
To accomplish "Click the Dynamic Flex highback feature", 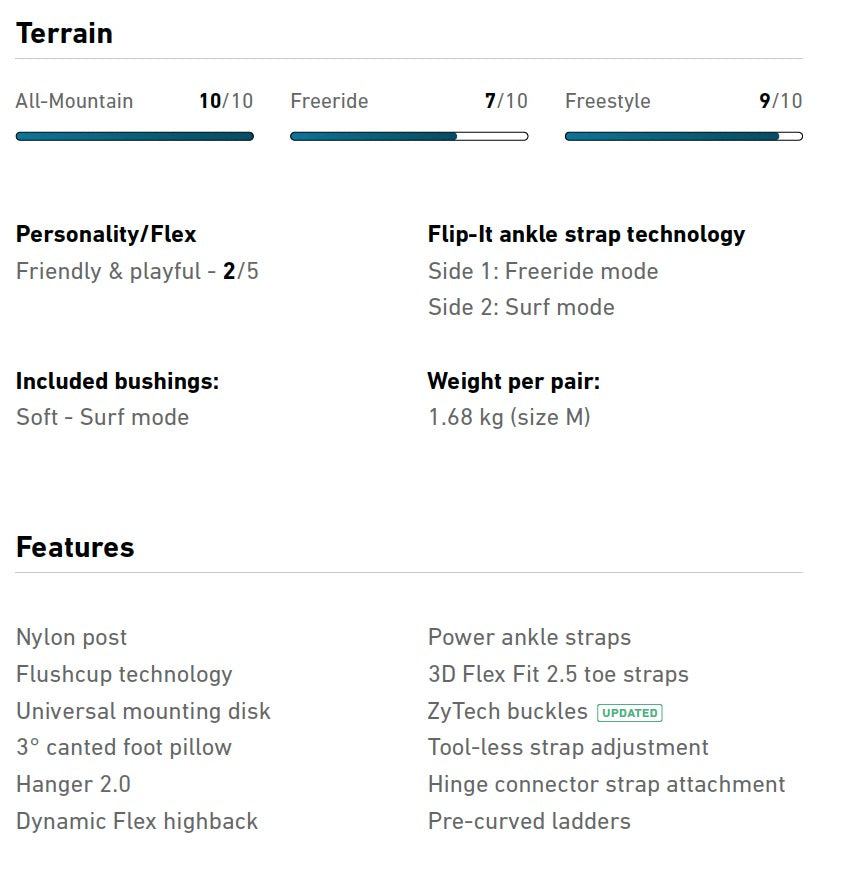I will pyautogui.click(x=137, y=821).
